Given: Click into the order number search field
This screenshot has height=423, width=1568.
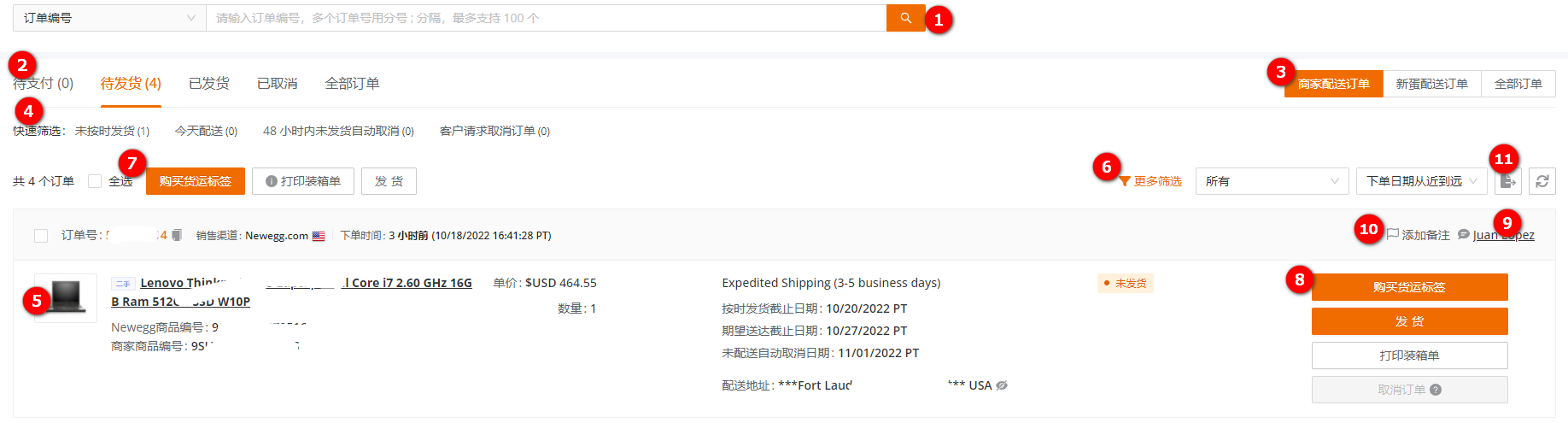Looking at the screenshot, I should [x=547, y=18].
